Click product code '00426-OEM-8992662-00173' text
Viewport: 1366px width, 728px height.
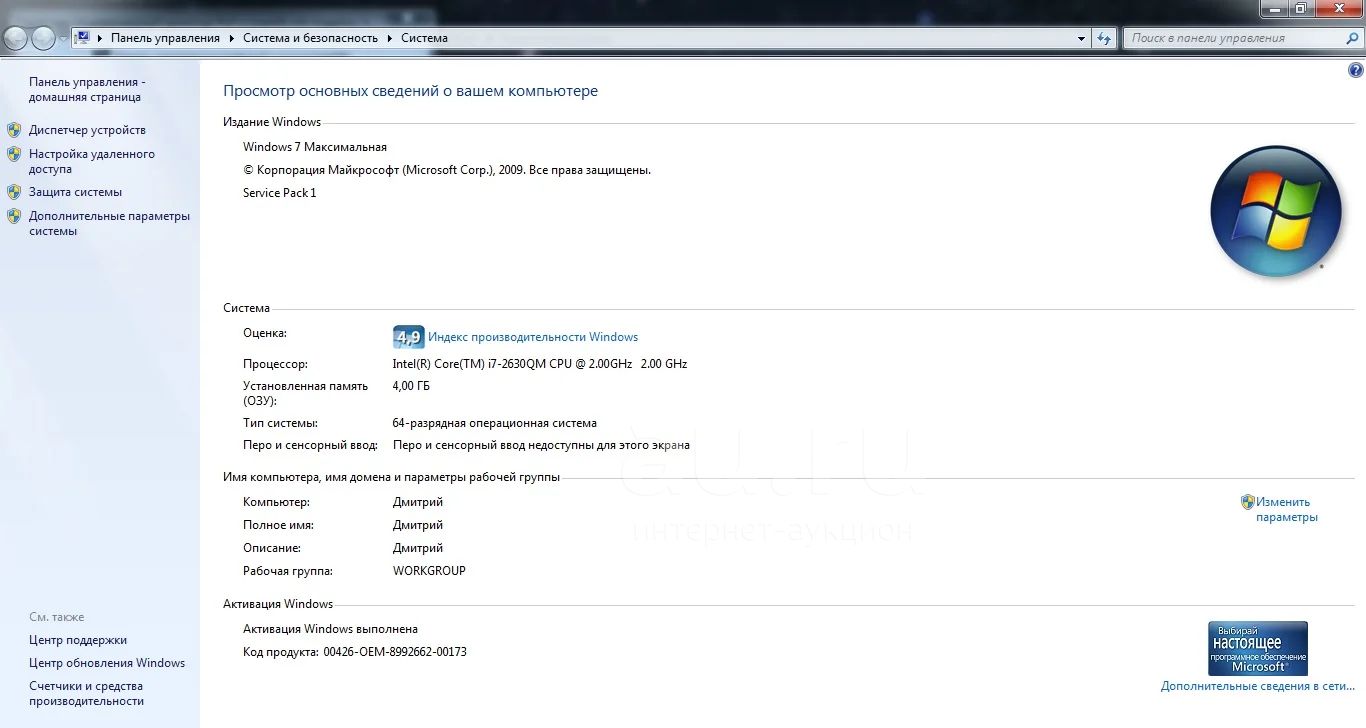pos(395,652)
